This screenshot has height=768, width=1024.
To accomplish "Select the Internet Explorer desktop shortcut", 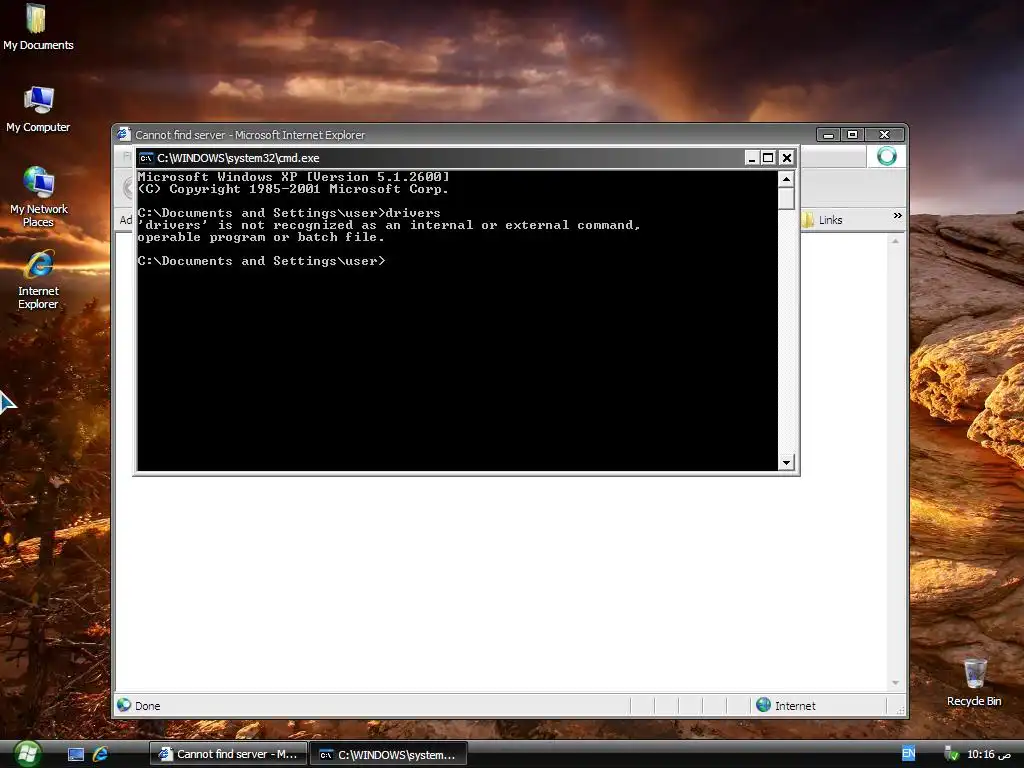I will [x=39, y=280].
